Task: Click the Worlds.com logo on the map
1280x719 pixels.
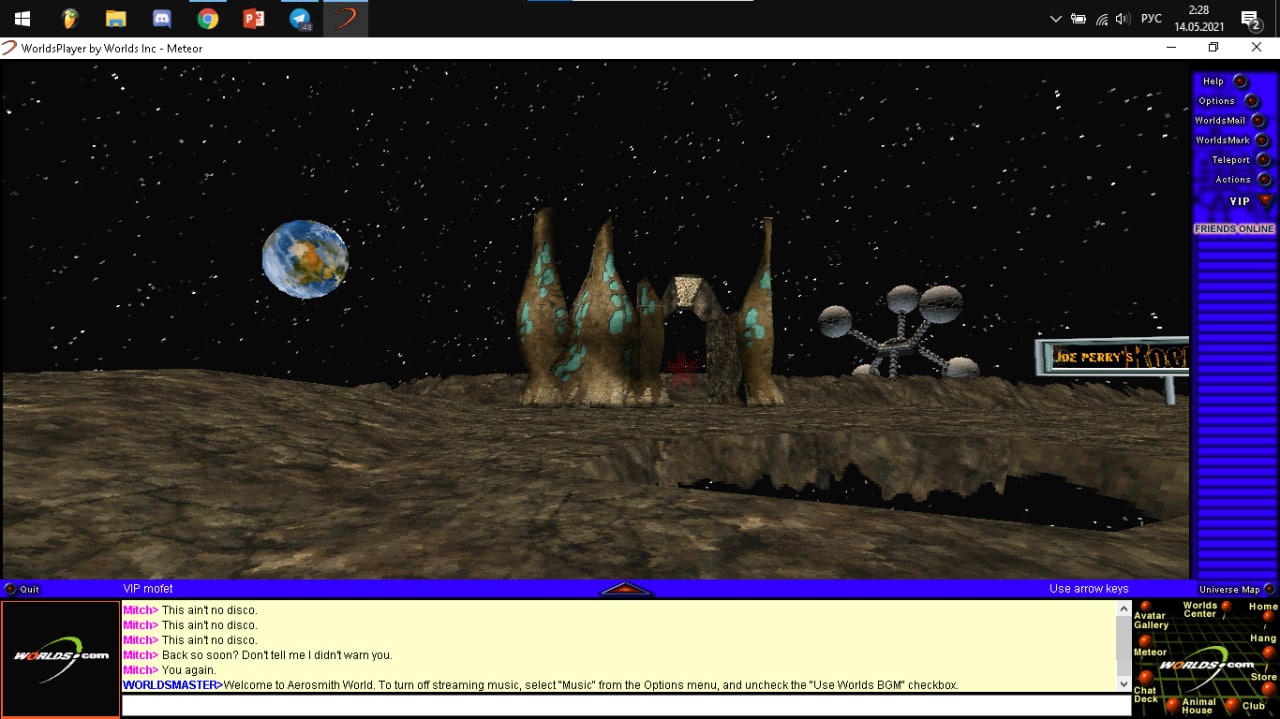Action: coord(1208,665)
